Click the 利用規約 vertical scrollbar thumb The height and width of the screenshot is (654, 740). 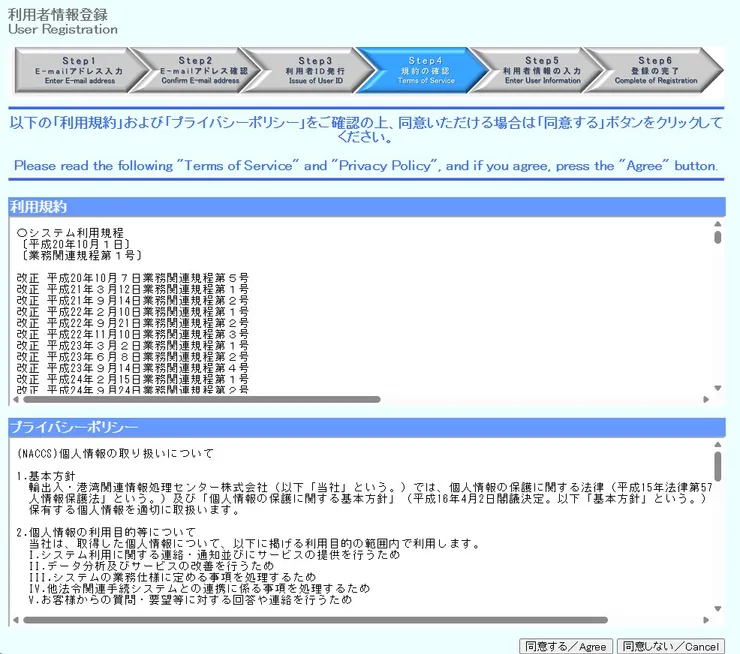coord(717,237)
